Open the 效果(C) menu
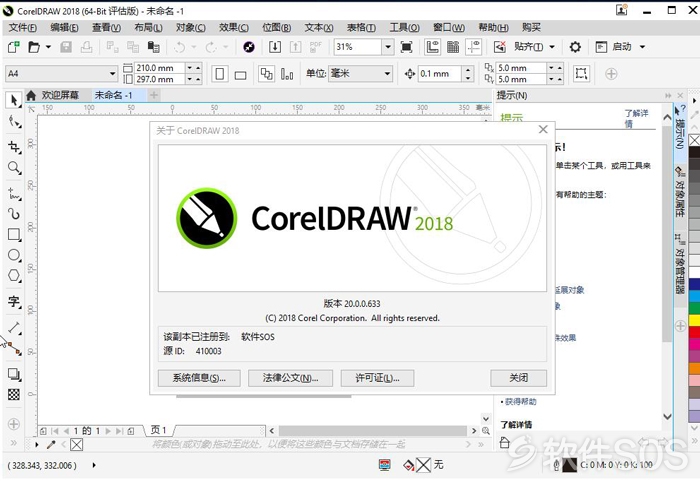700x481 pixels. [233, 28]
